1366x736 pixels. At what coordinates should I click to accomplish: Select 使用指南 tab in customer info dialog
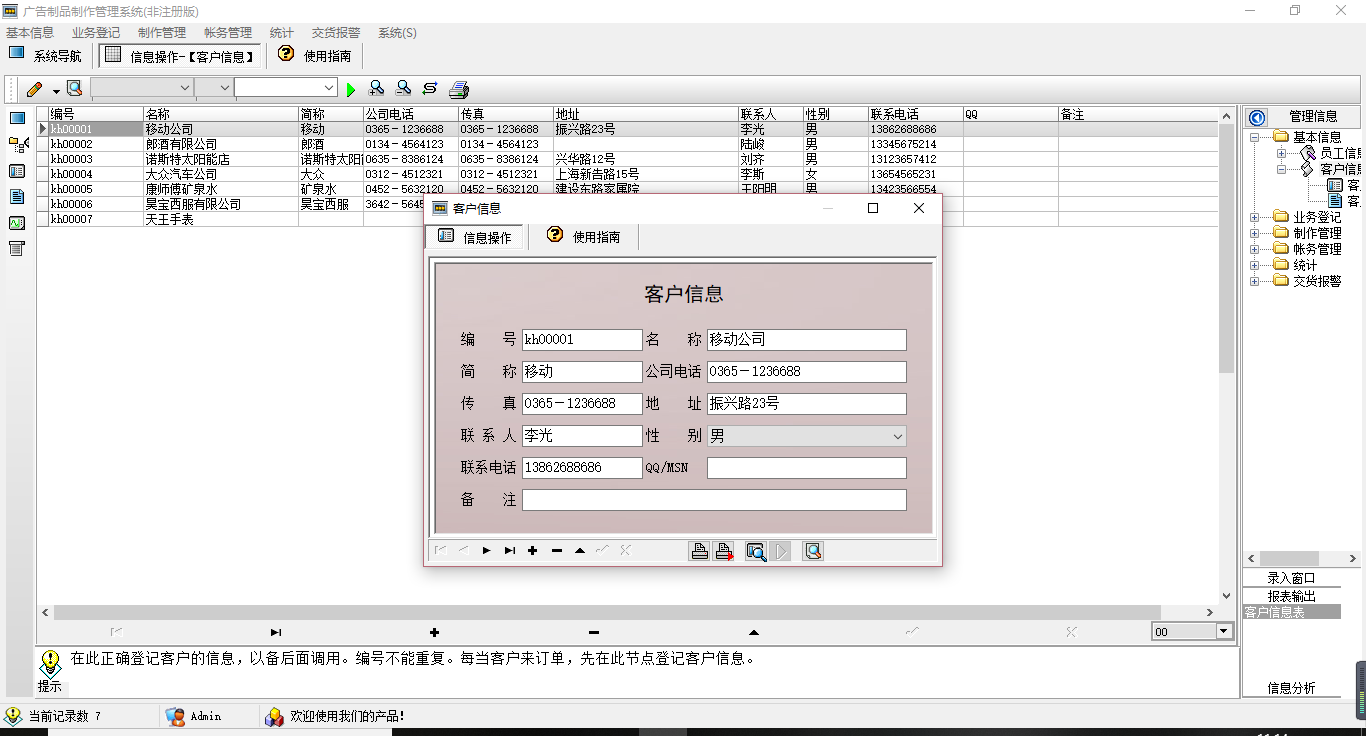[583, 237]
